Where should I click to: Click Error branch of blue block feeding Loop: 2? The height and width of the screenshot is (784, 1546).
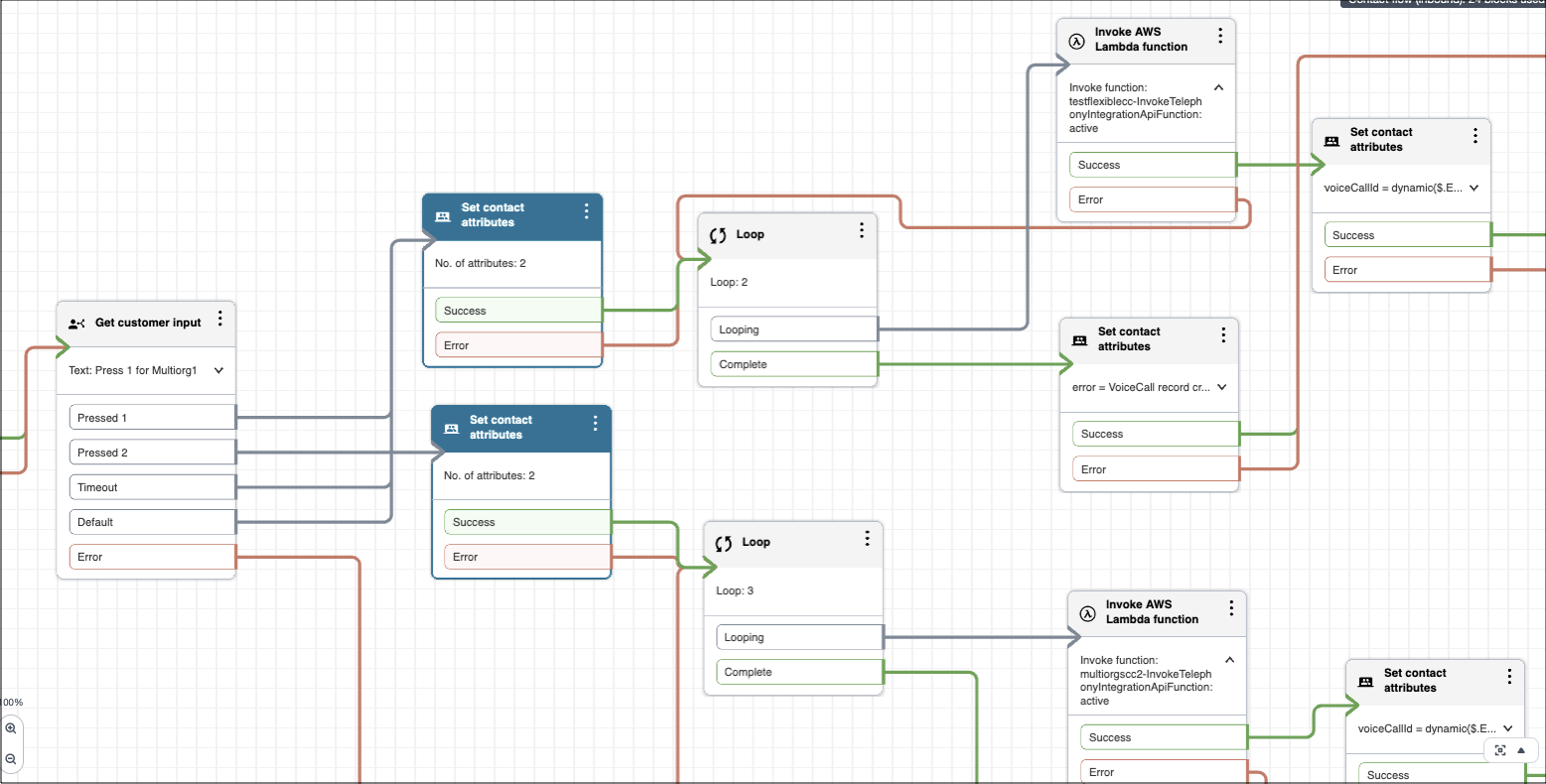pyautogui.click(x=518, y=345)
